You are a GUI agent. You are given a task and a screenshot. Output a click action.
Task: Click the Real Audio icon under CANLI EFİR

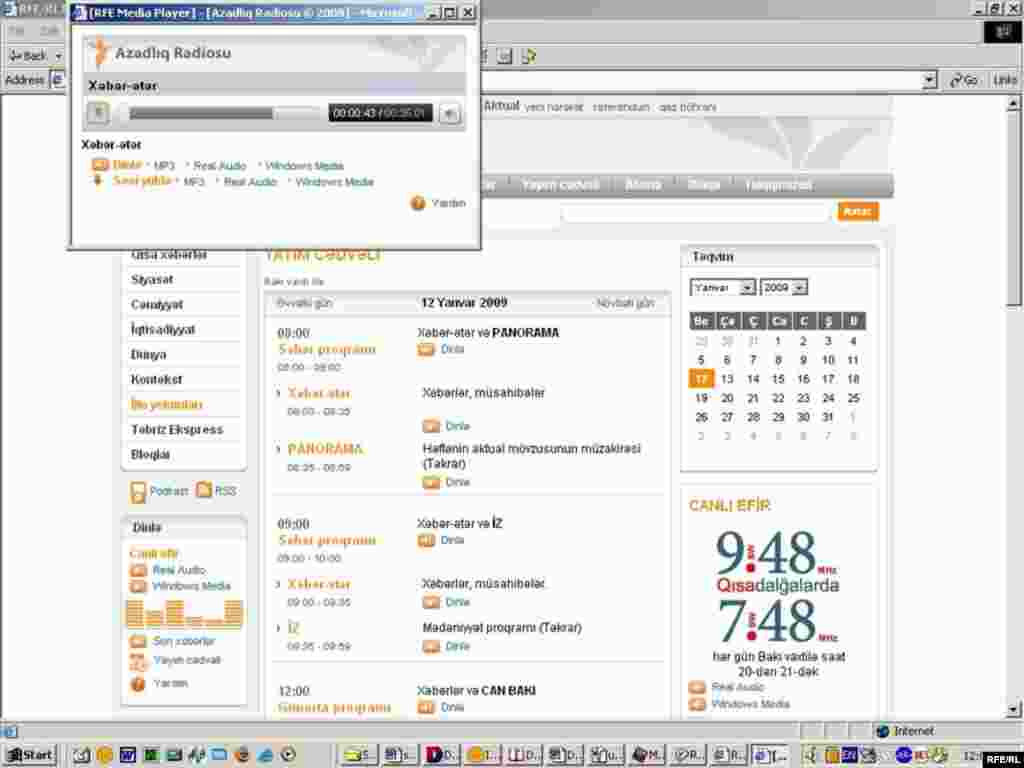tap(697, 687)
